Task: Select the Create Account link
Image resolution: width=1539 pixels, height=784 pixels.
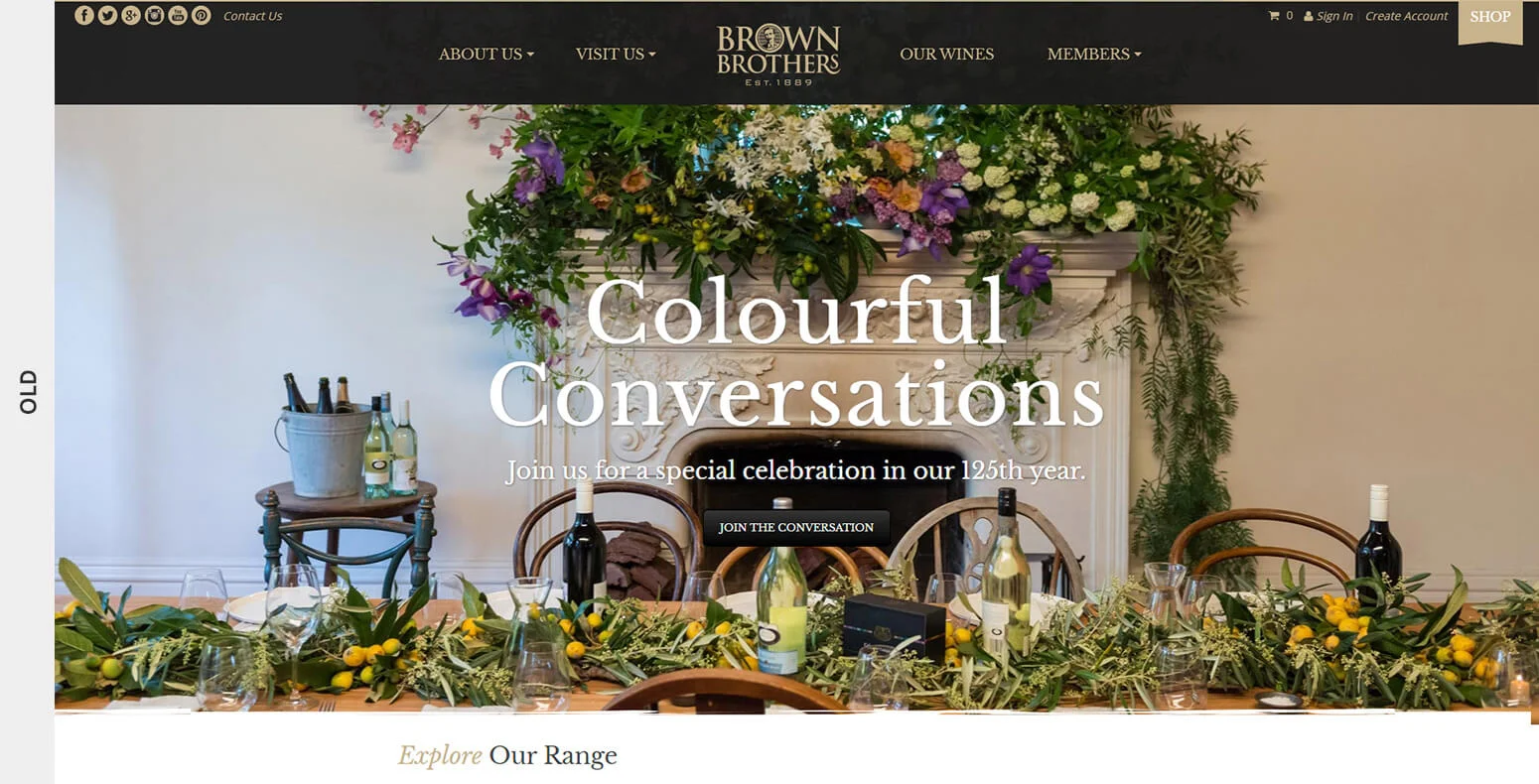Action: point(1406,16)
